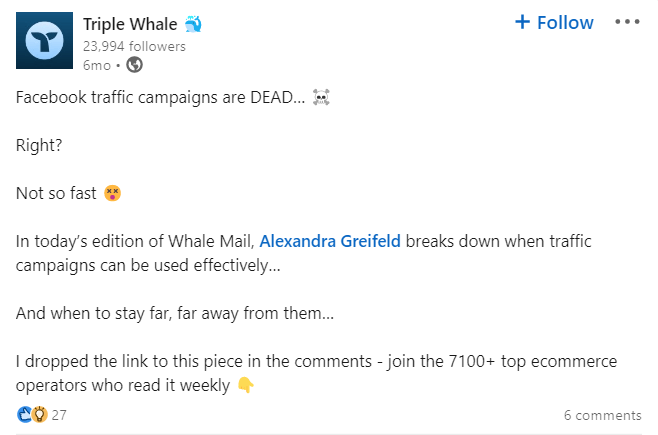Follow Triple Whale

pyautogui.click(x=553, y=22)
